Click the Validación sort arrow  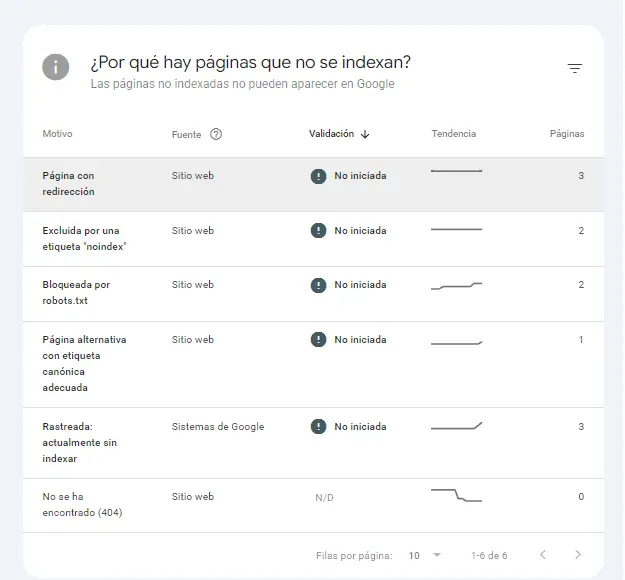(365, 134)
